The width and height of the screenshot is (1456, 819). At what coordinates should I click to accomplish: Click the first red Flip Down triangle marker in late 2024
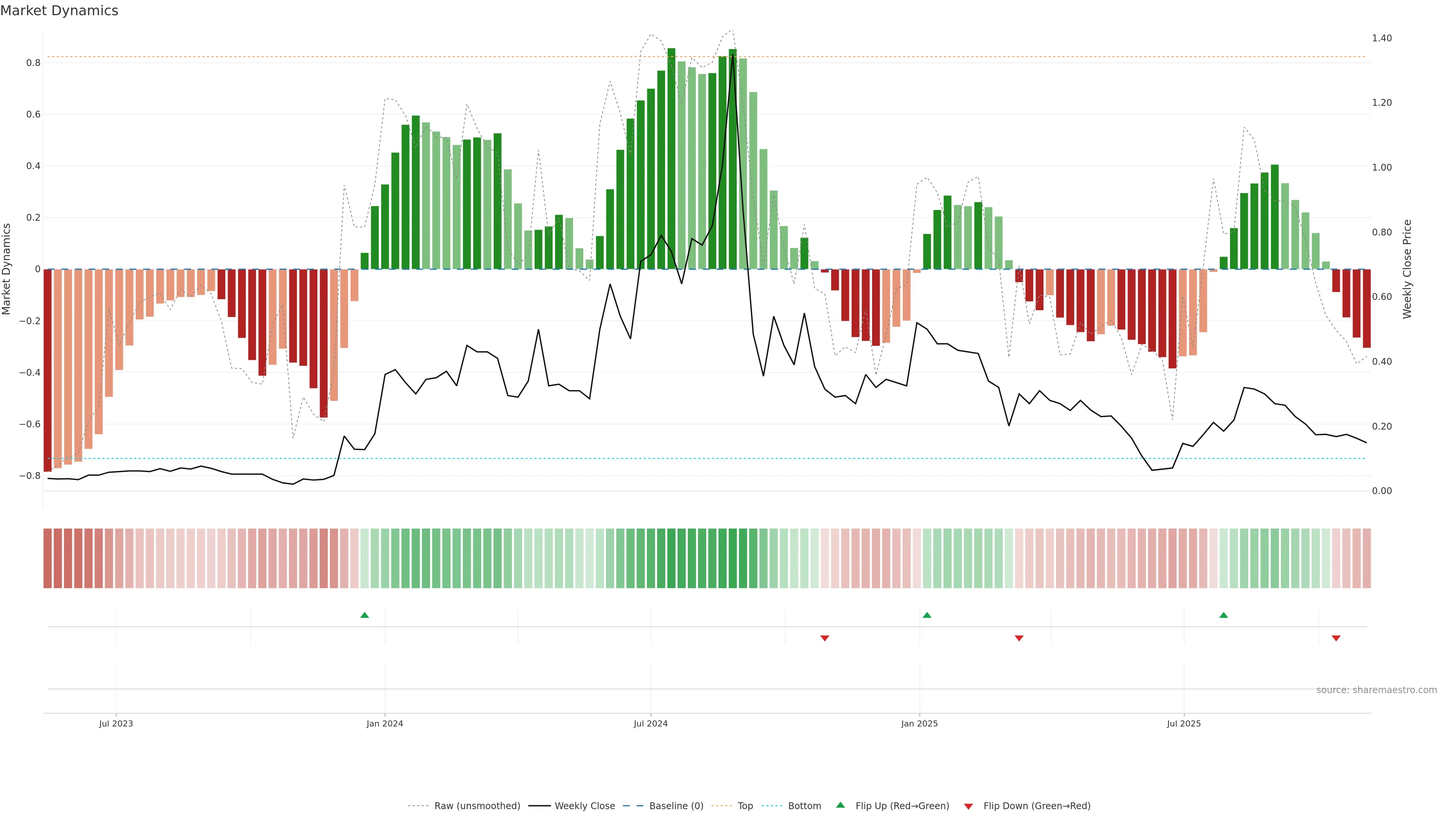pyautogui.click(x=825, y=638)
